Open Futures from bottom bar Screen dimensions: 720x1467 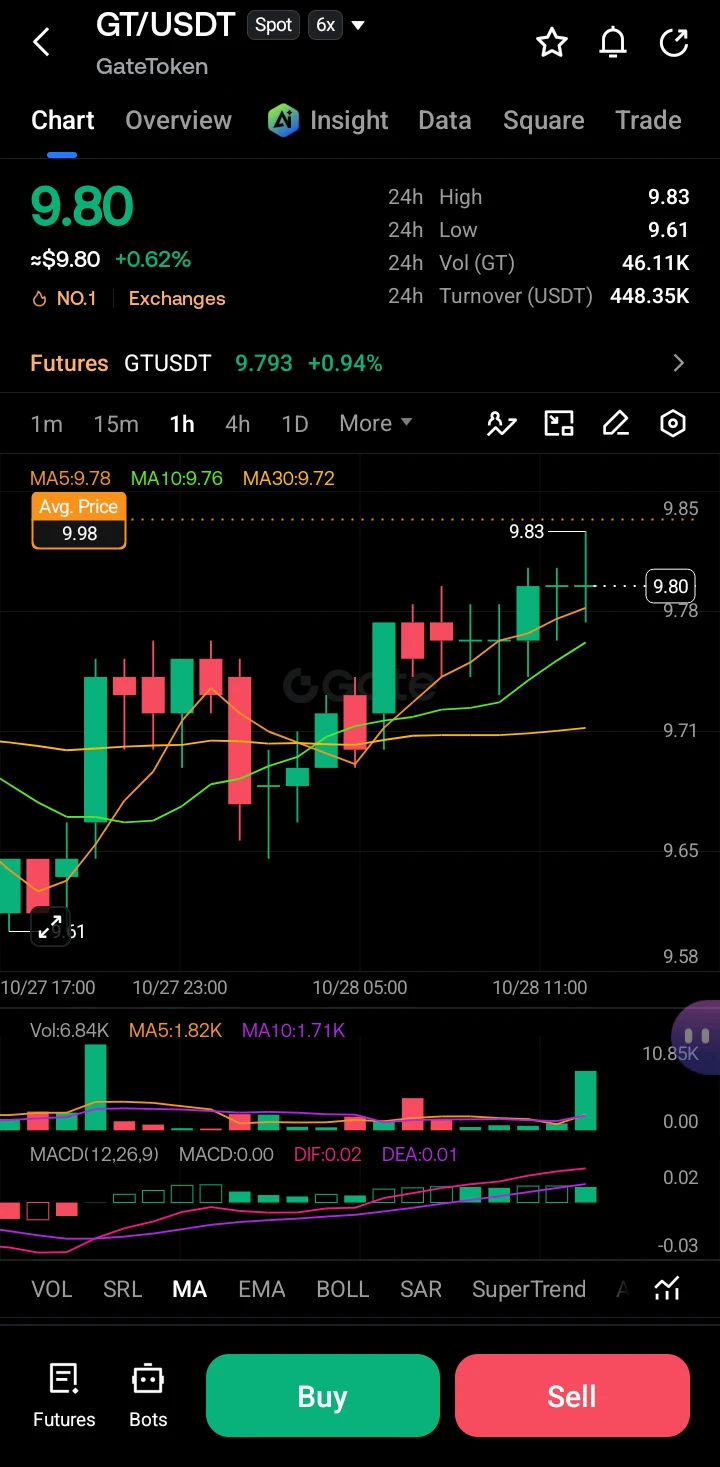coord(64,1395)
